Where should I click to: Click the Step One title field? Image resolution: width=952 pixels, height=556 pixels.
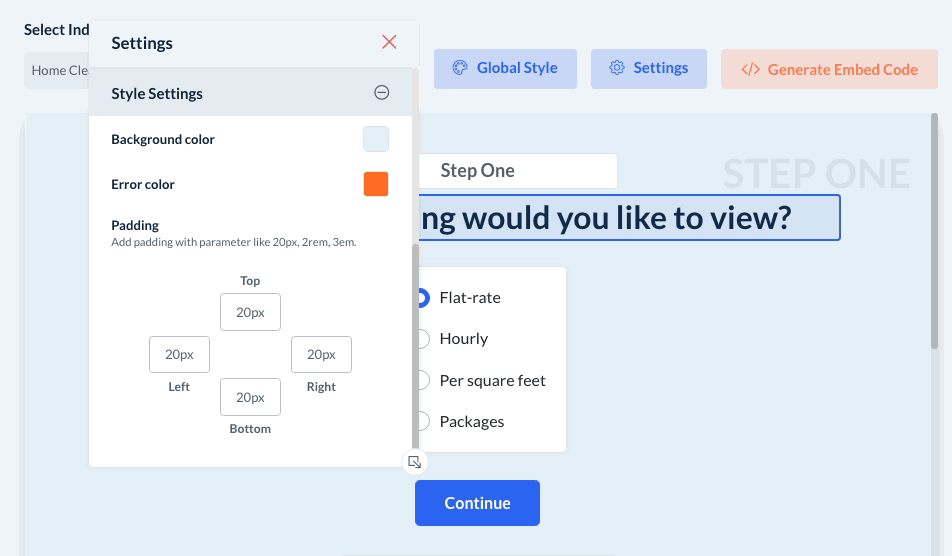click(516, 171)
